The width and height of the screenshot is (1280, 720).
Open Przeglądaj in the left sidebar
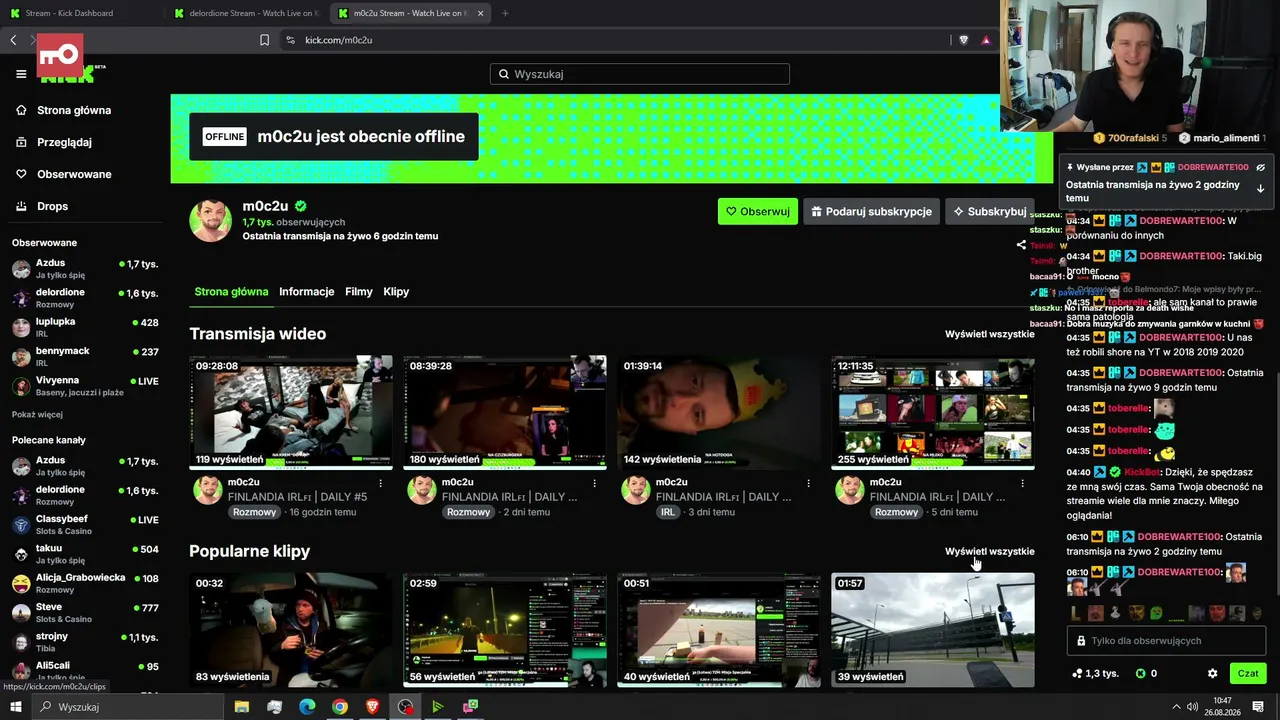coord(54,142)
